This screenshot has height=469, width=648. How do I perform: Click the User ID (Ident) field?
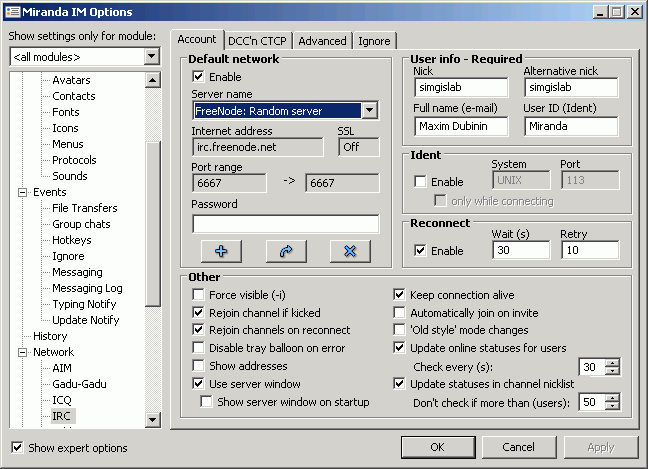pos(571,126)
